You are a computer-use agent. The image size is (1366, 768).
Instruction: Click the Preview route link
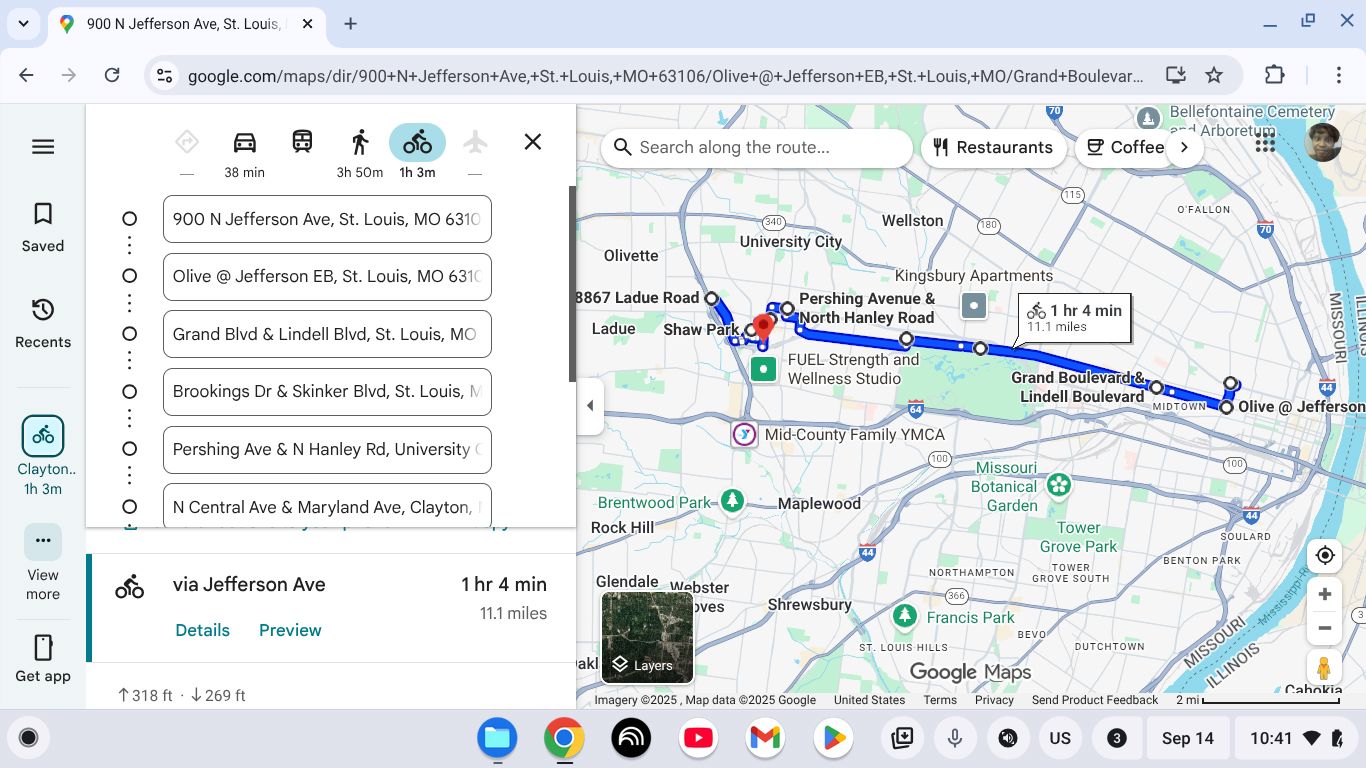[290, 630]
